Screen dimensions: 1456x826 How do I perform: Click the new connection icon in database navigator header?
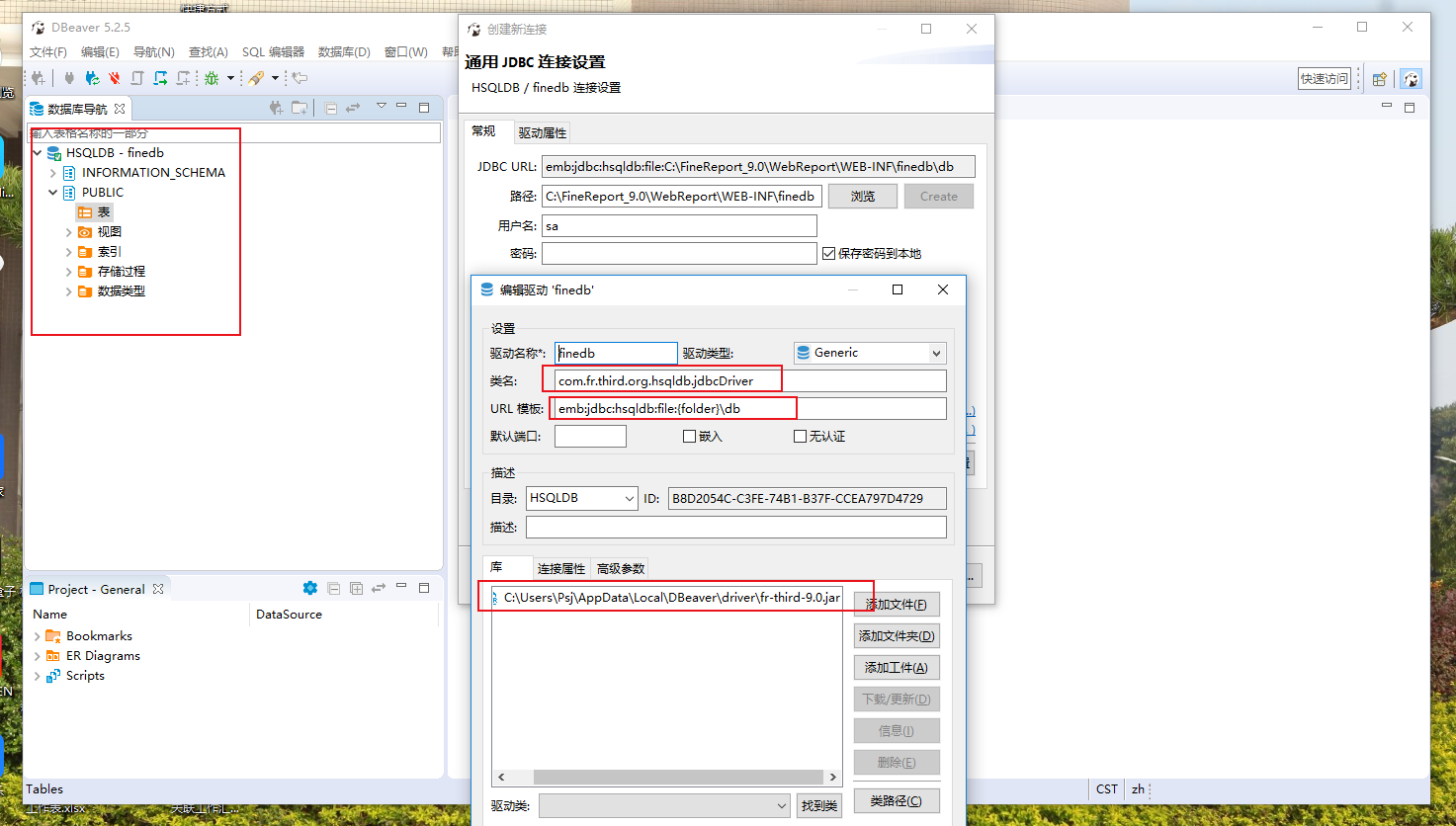tap(276, 108)
